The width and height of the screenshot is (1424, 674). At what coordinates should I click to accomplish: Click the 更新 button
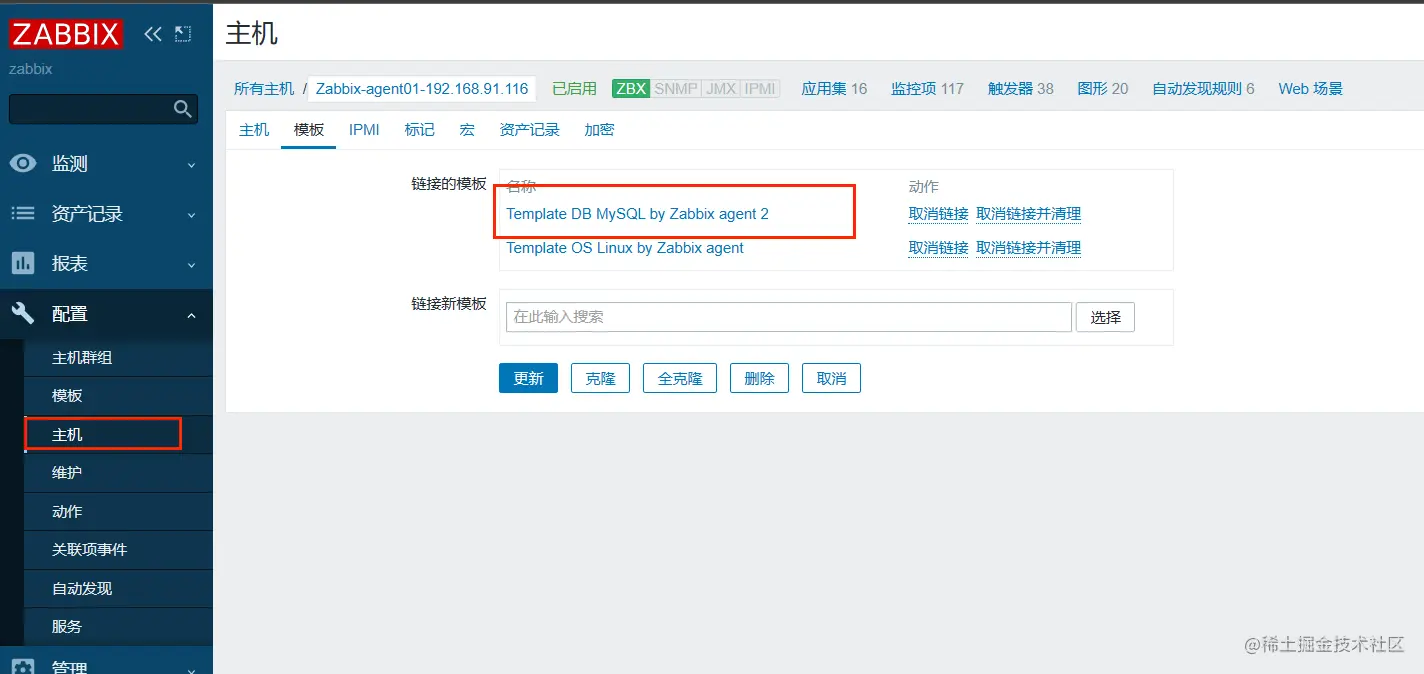tap(528, 378)
